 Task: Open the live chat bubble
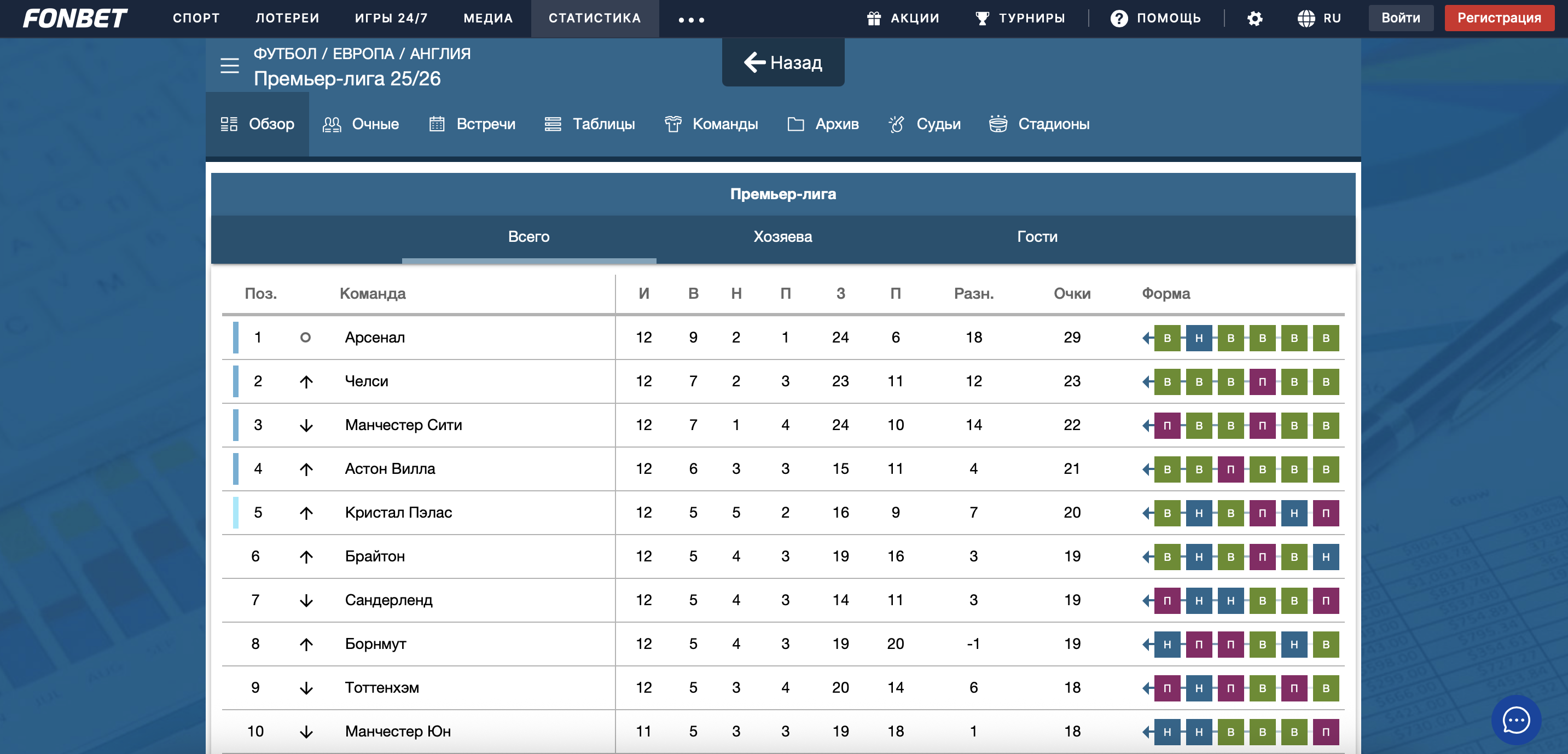[1515, 720]
